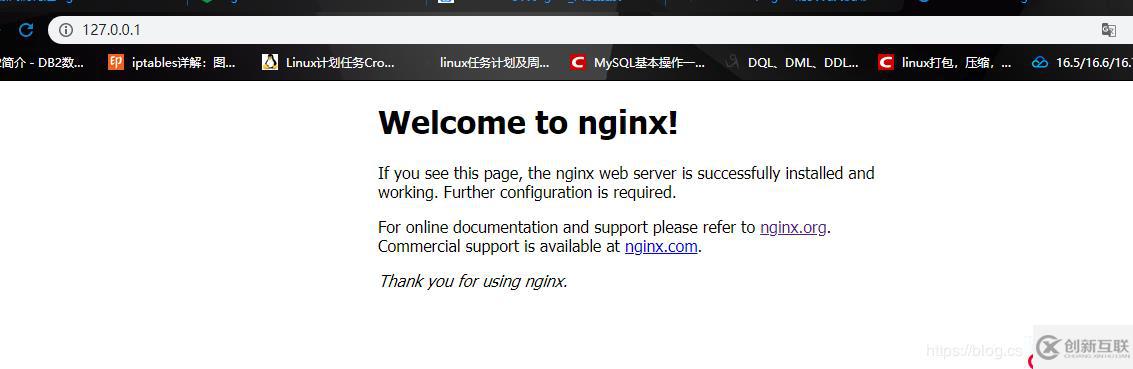Reload the page with the refresh icon

(x=26, y=30)
